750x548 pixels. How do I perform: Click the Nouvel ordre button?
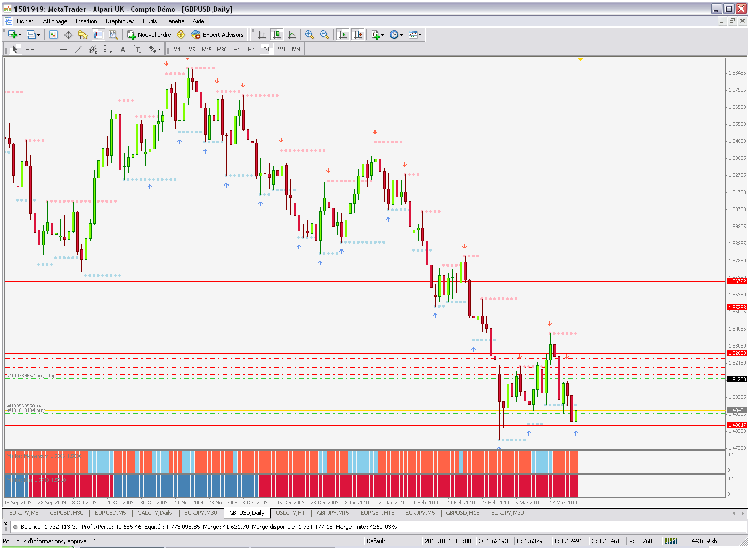[149, 34]
